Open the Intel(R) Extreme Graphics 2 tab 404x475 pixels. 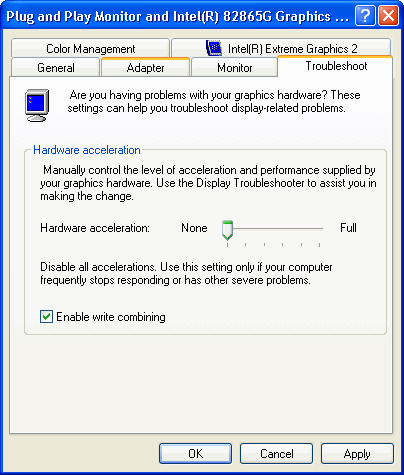pos(281,49)
